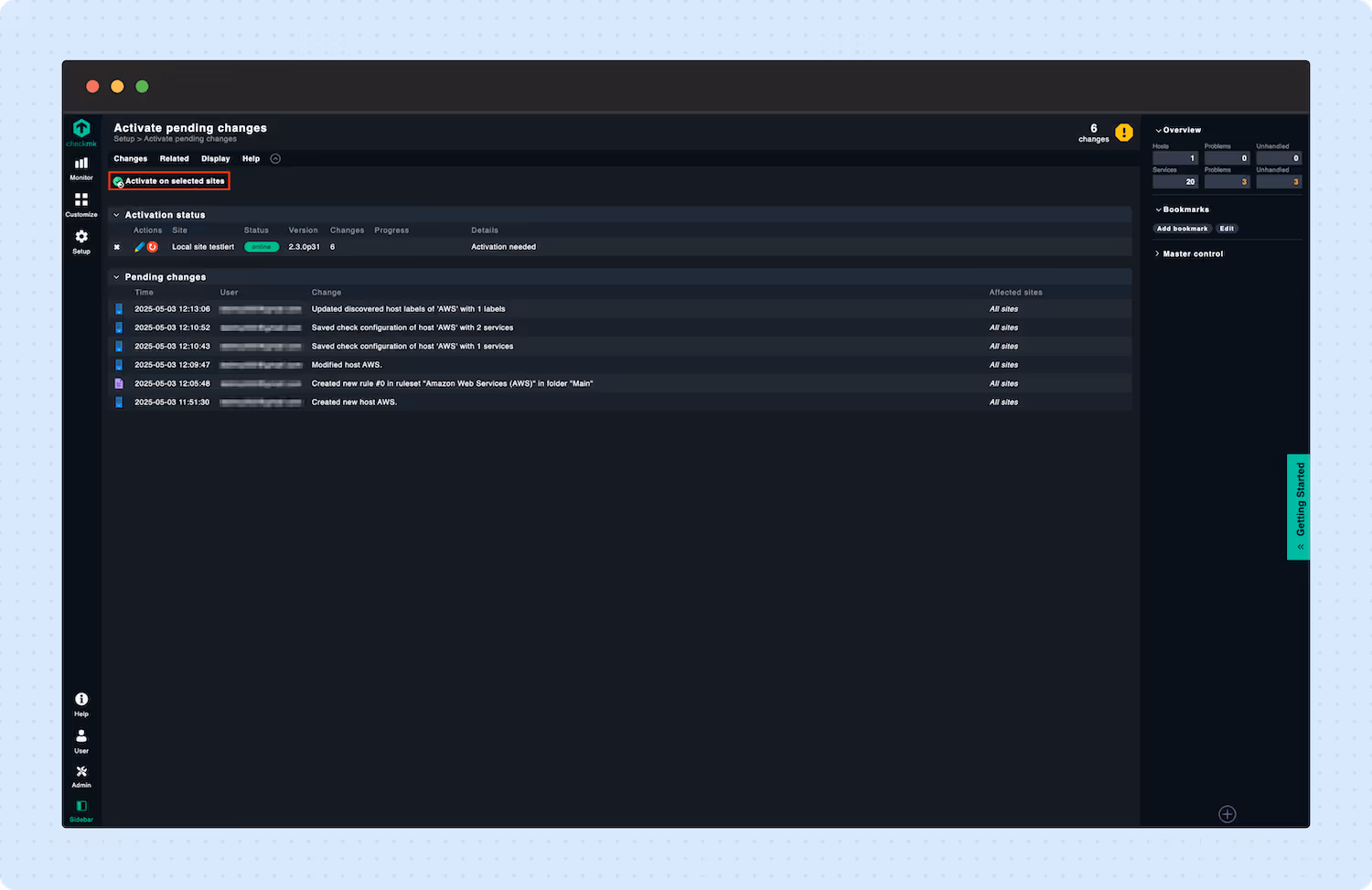Click the restart icon in the Actions column

point(154,246)
